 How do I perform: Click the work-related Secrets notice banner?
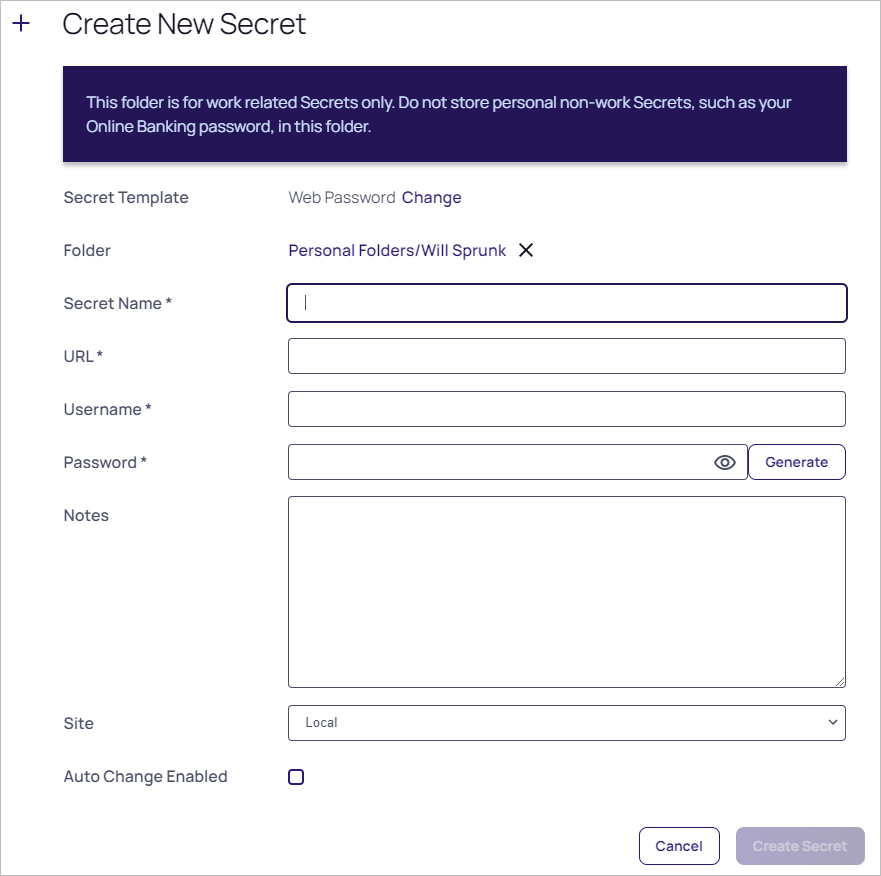pos(454,114)
